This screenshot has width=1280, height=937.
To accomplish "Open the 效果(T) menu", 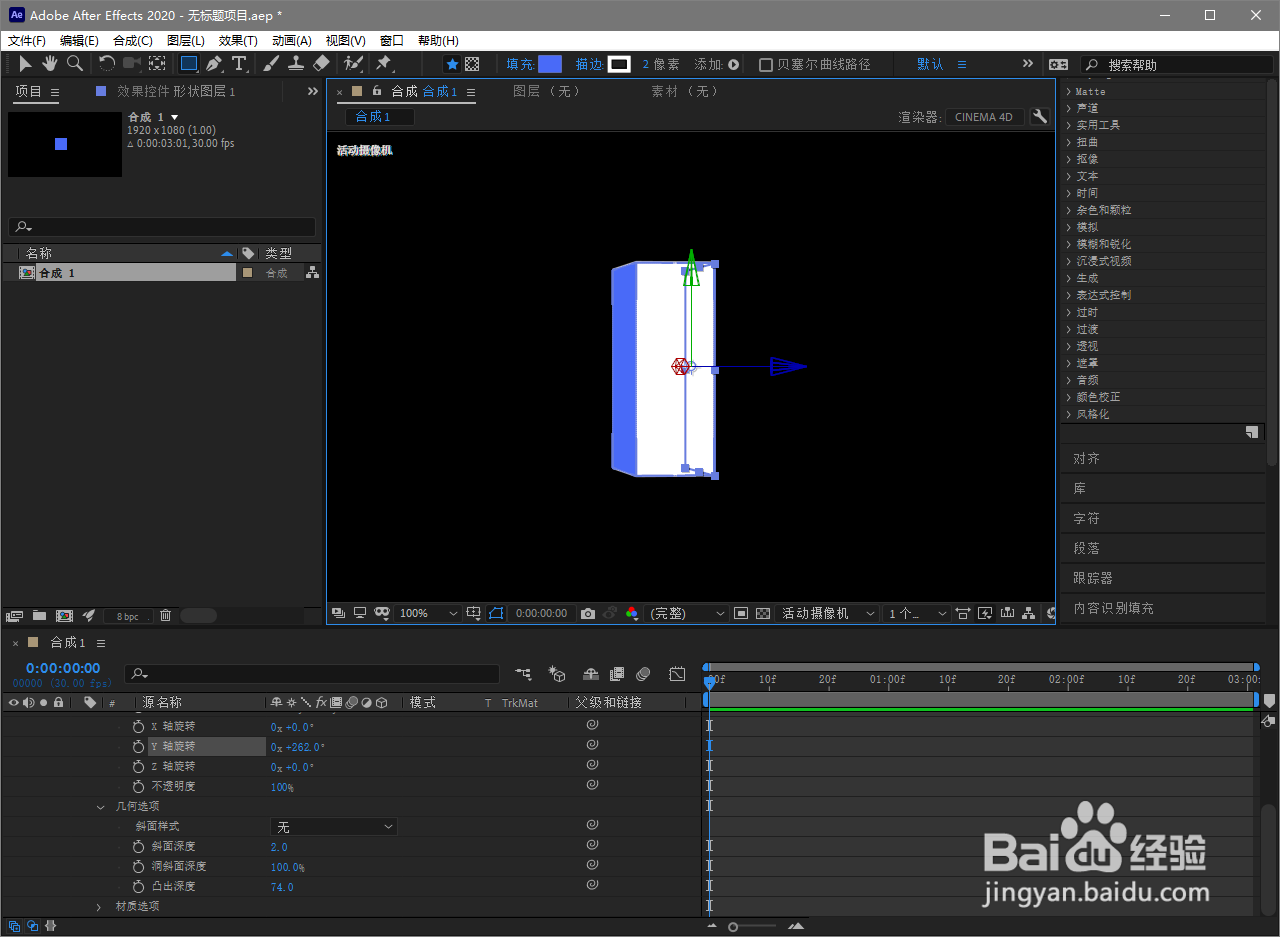I will [x=237, y=40].
